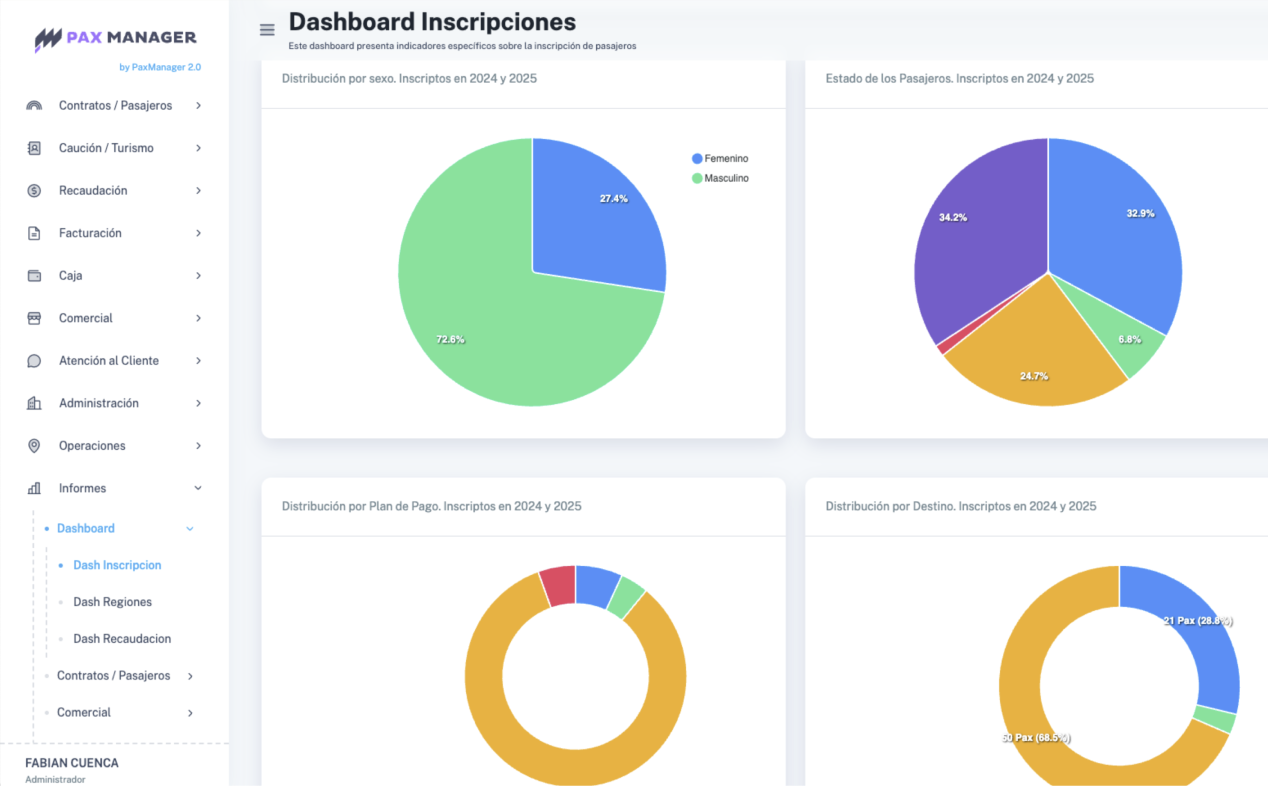The width and height of the screenshot is (1268, 786).
Task: Click the Operaciones location pin icon
Action: [34, 446]
